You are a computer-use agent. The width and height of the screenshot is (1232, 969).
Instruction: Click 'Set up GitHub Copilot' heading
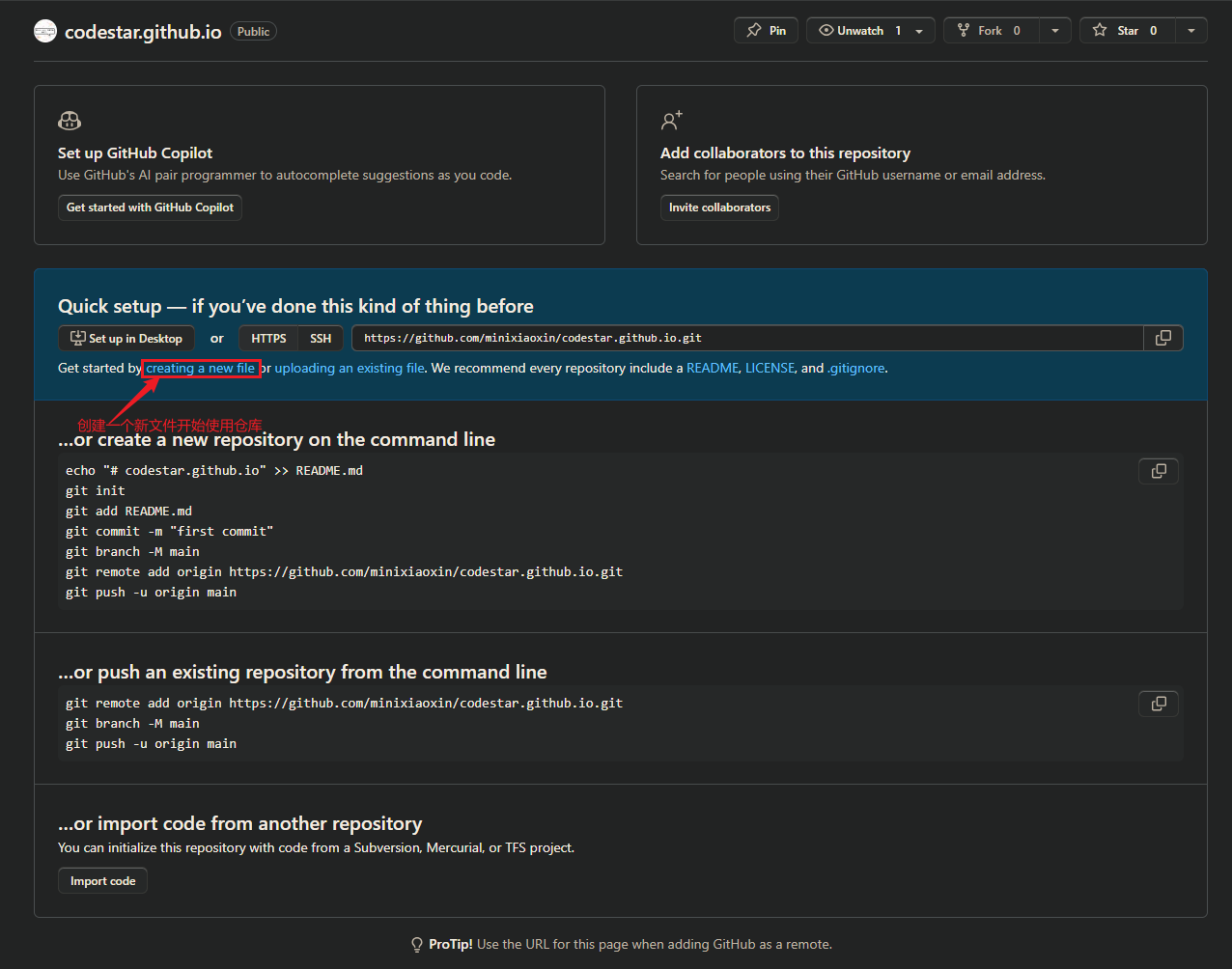point(135,152)
